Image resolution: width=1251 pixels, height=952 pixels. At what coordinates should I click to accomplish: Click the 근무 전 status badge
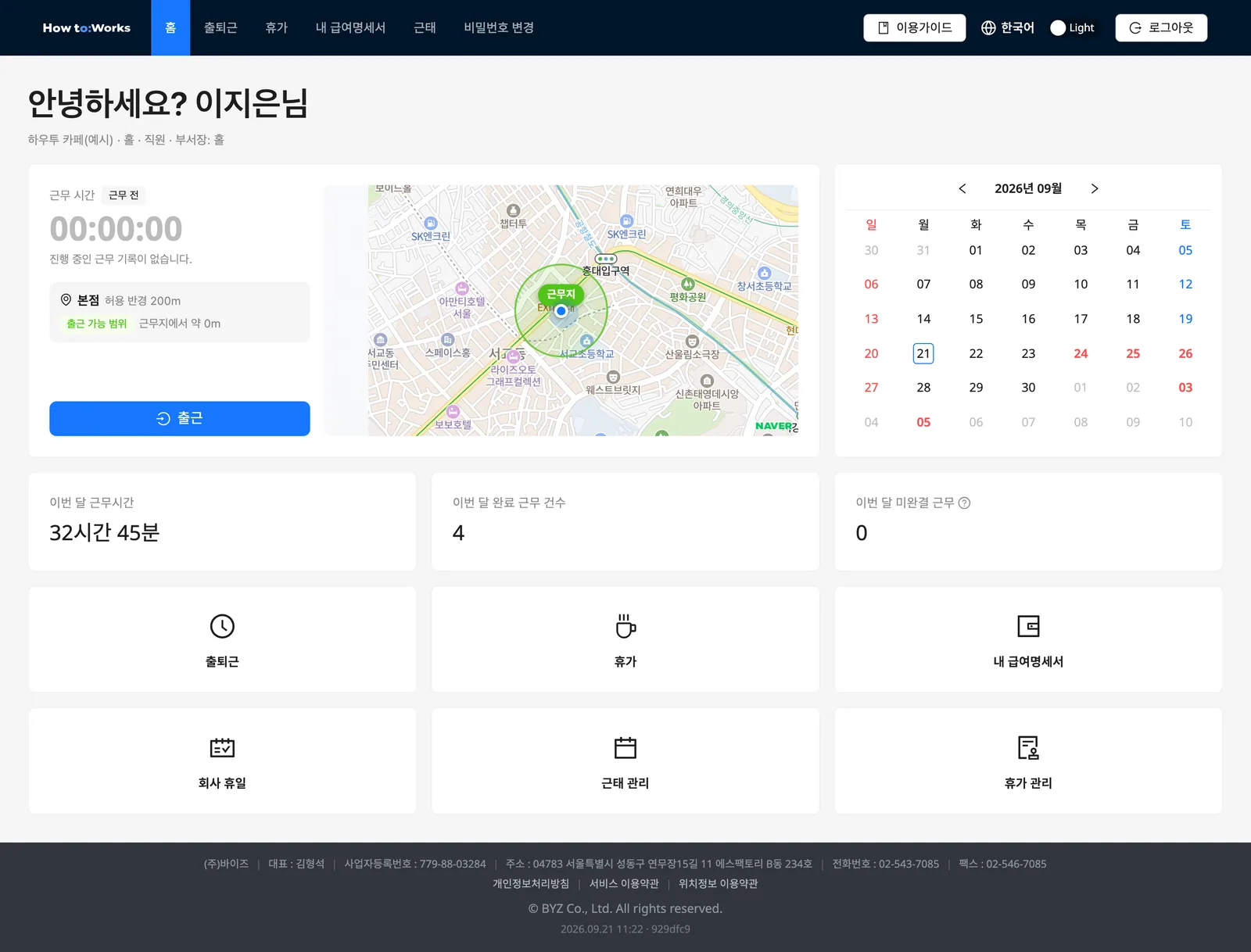click(x=124, y=195)
